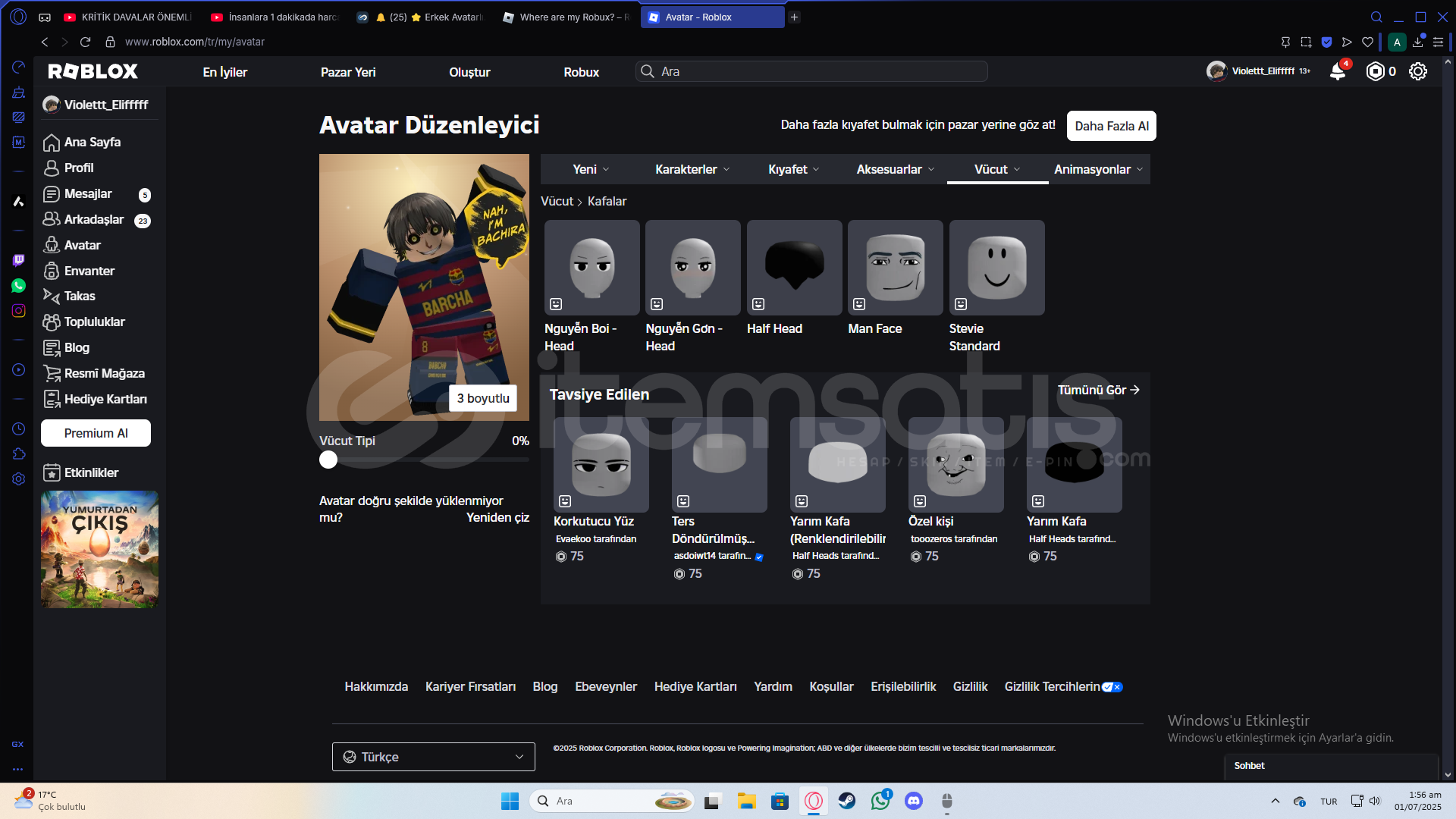The image size is (1456, 819).
Task: Bookmark page with the heart icon
Action: coord(1367,42)
